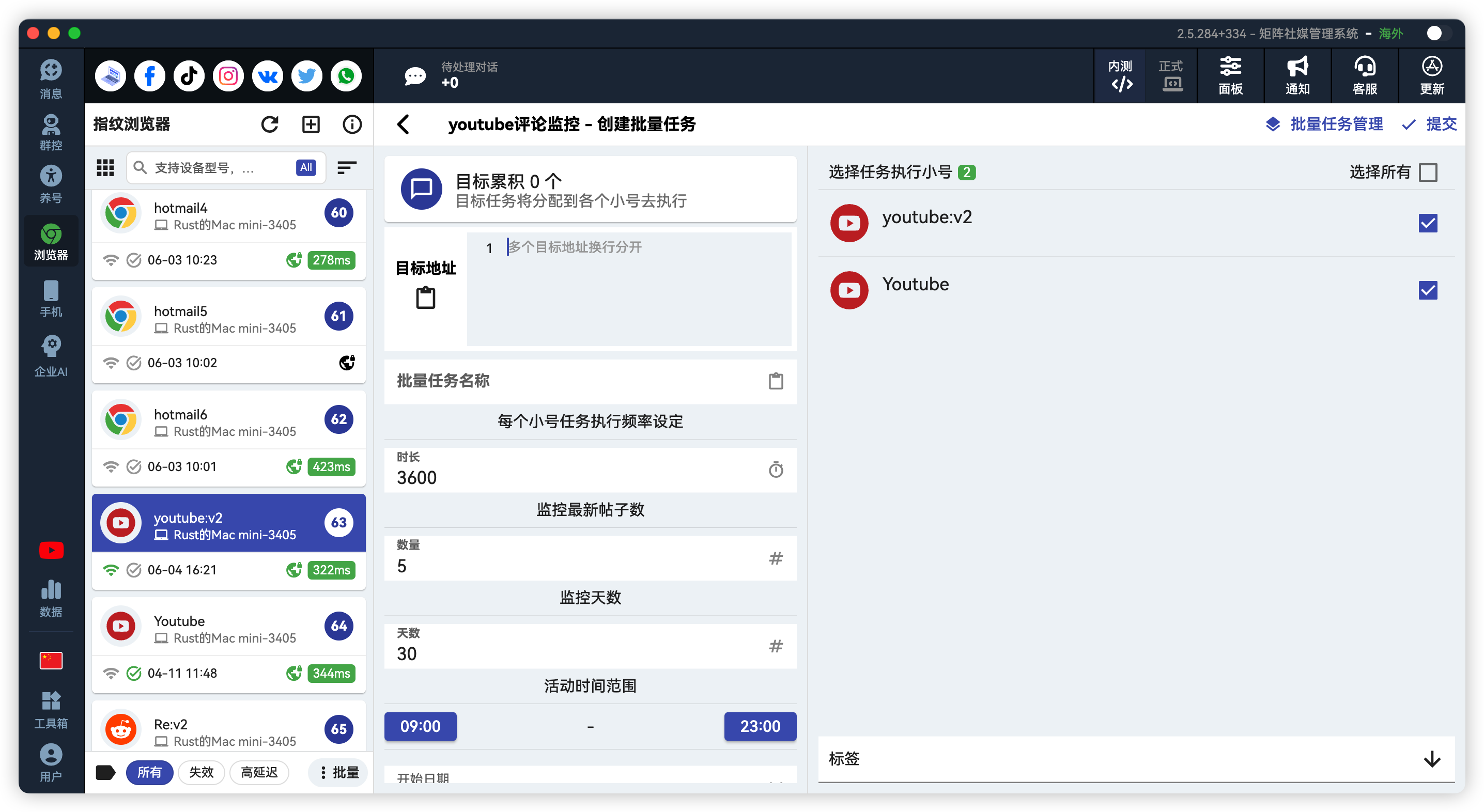Open the 待处理对话 pending chats icon
The width and height of the screenshot is (1484, 812).
[x=415, y=75]
